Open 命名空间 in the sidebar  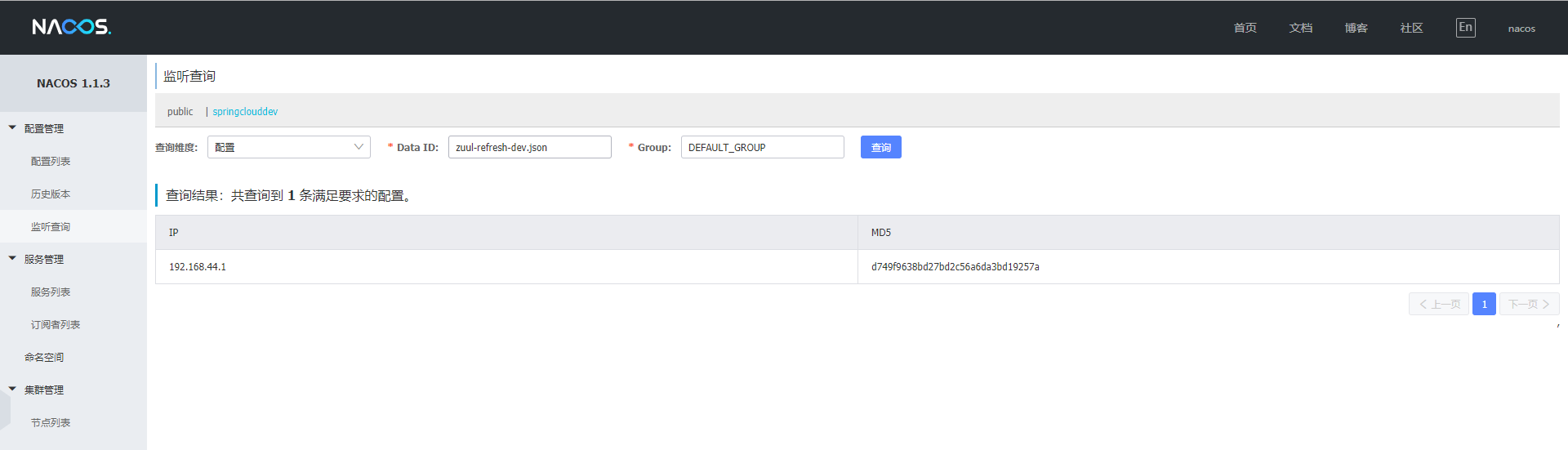coord(44,358)
